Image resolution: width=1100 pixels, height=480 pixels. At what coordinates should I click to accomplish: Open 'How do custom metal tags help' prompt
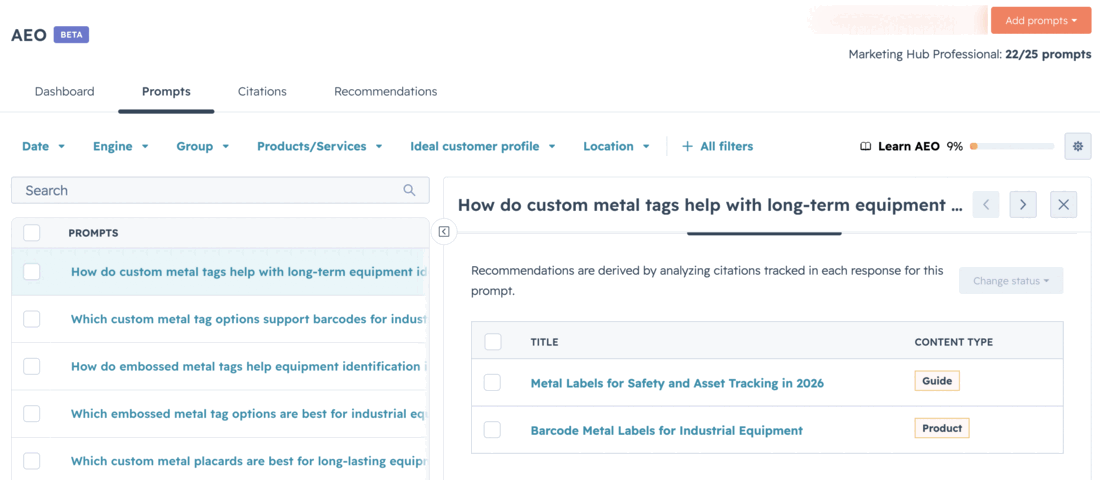coord(249,272)
